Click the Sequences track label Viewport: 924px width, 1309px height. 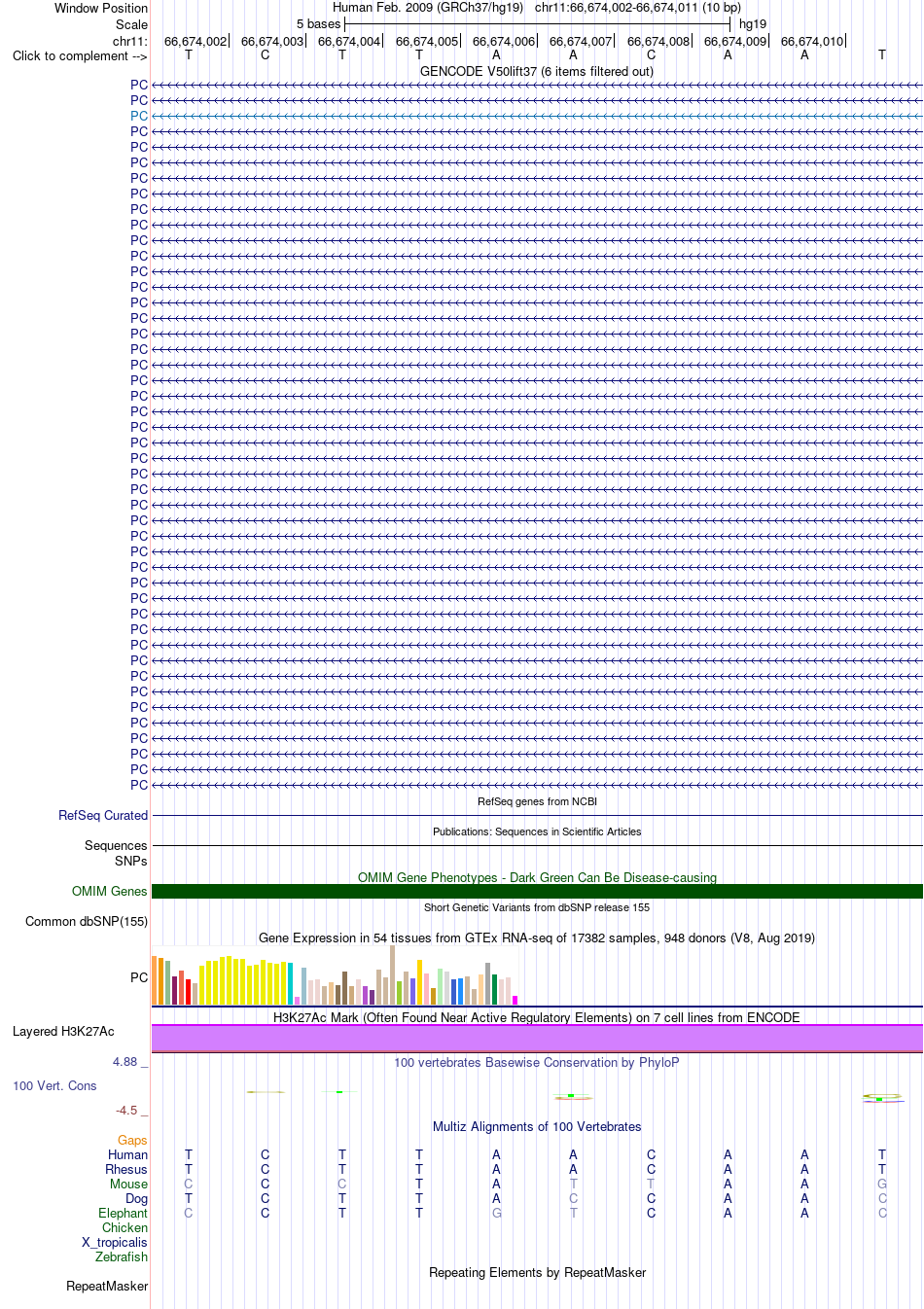(x=116, y=845)
